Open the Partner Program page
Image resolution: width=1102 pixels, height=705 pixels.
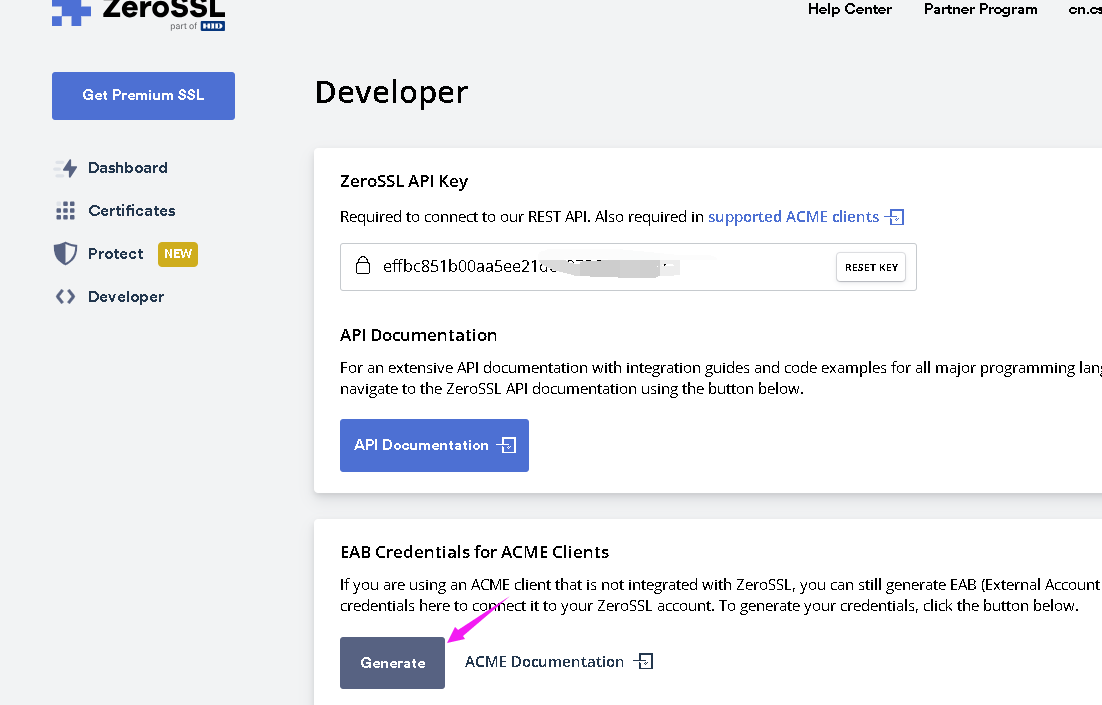click(x=980, y=9)
